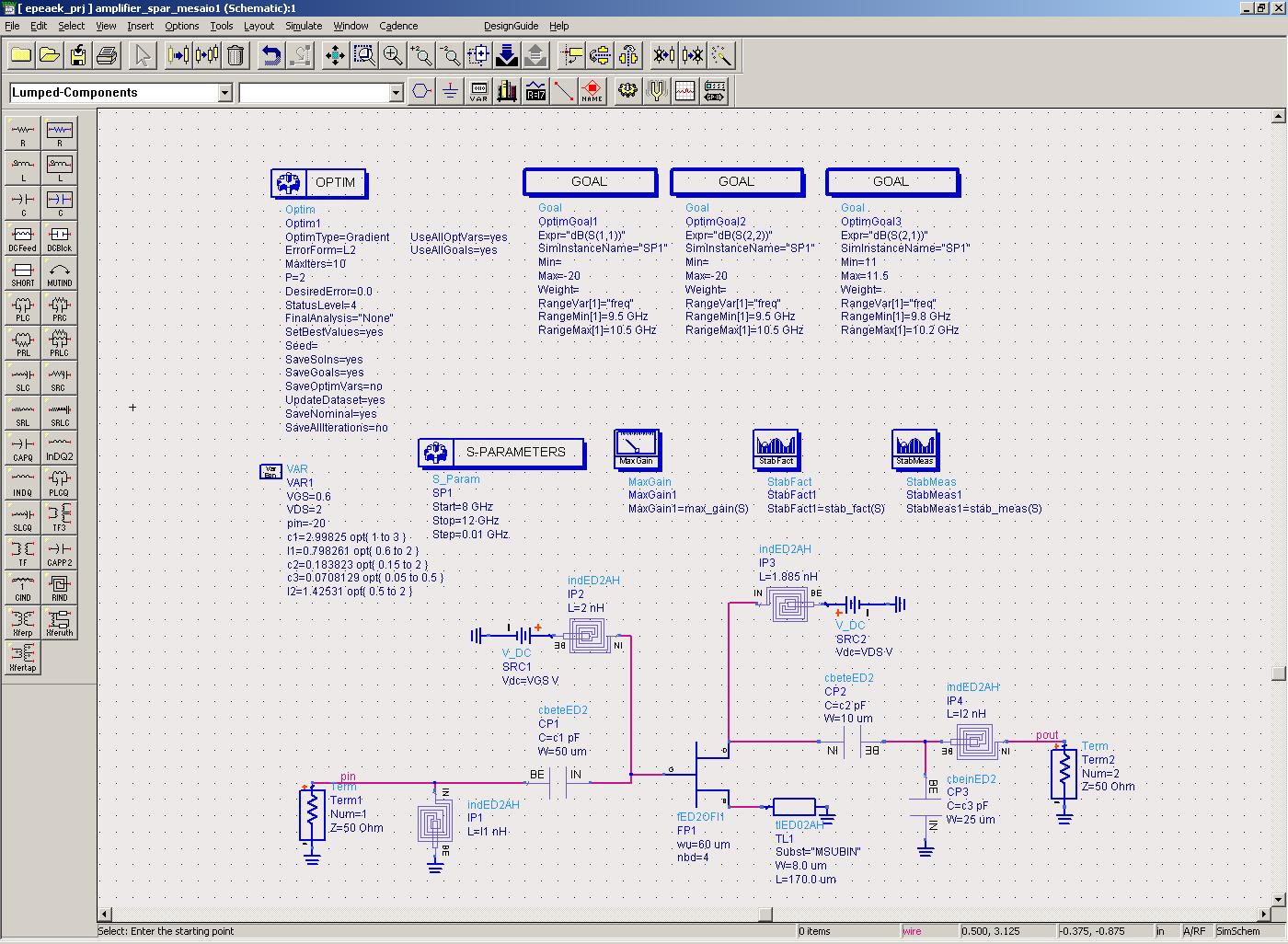
Task: Insert ground symbol from toolbar
Action: [x=450, y=91]
